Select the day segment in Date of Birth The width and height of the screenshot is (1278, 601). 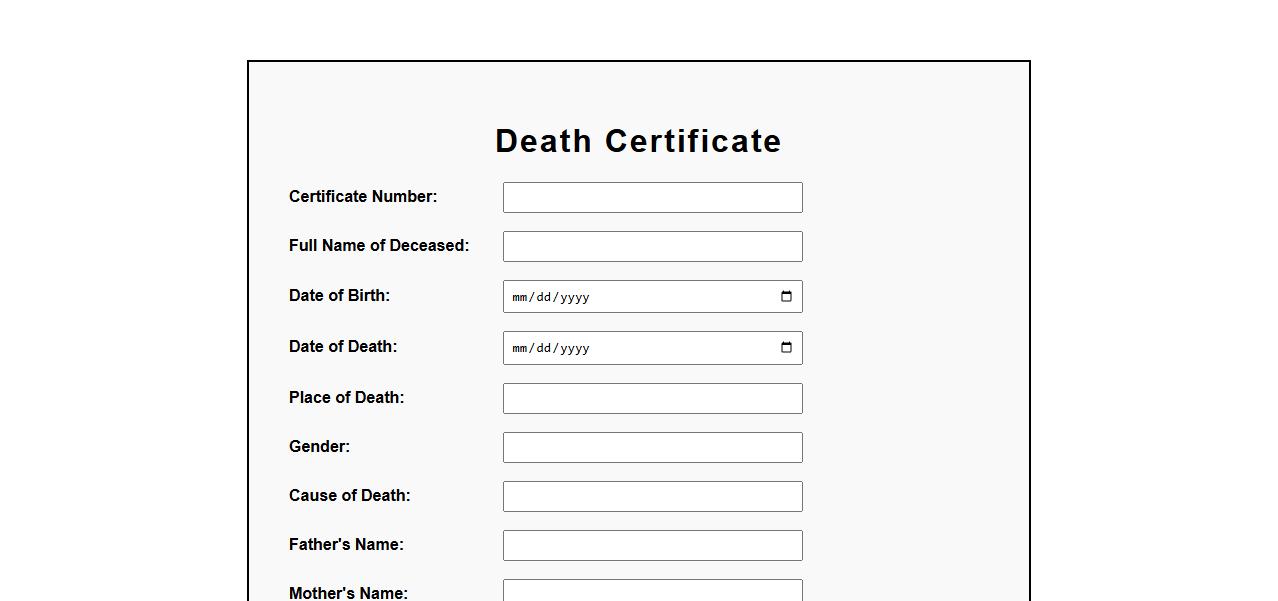pos(543,297)
